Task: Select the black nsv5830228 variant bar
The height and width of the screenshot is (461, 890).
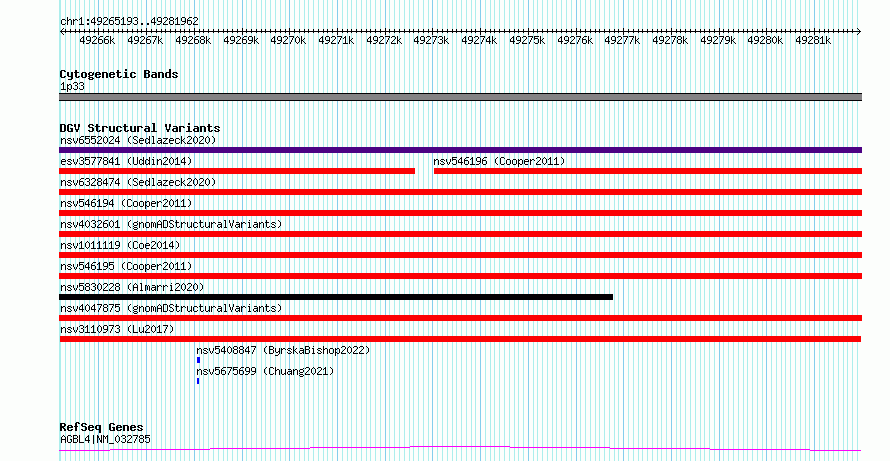Action: [x=336, y=297]
